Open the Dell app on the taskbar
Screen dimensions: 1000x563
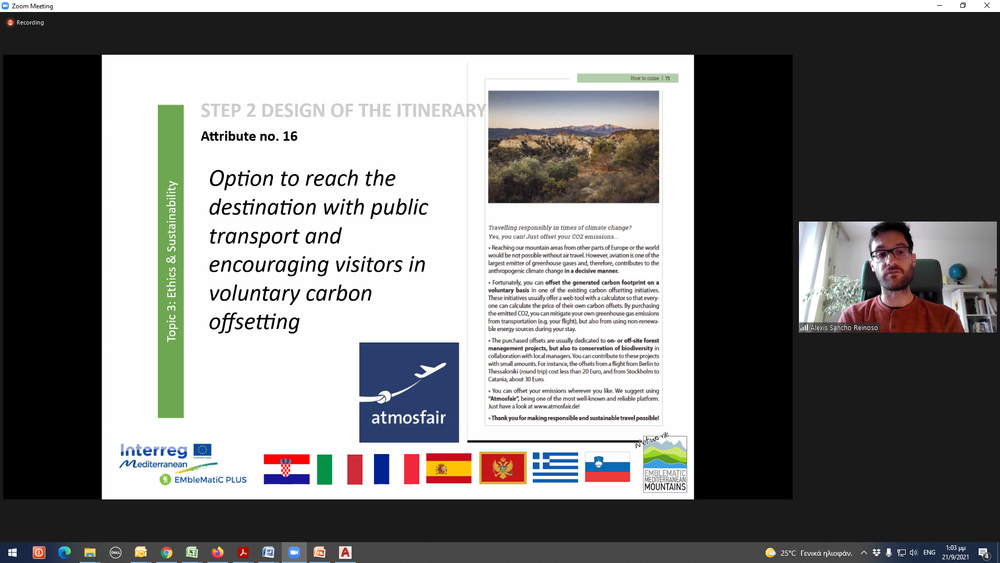115,552
